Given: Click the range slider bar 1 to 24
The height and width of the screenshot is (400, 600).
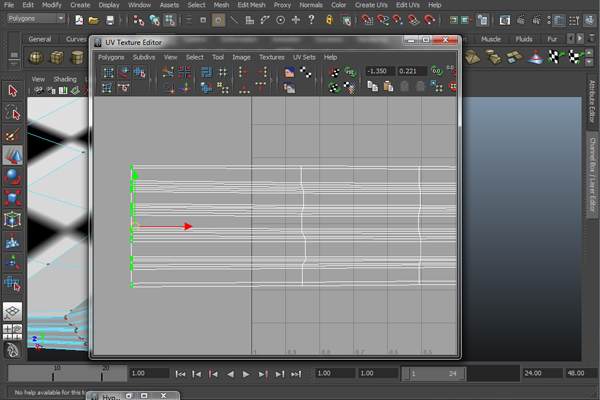Looking at the screenshot, I should point(433,374).
